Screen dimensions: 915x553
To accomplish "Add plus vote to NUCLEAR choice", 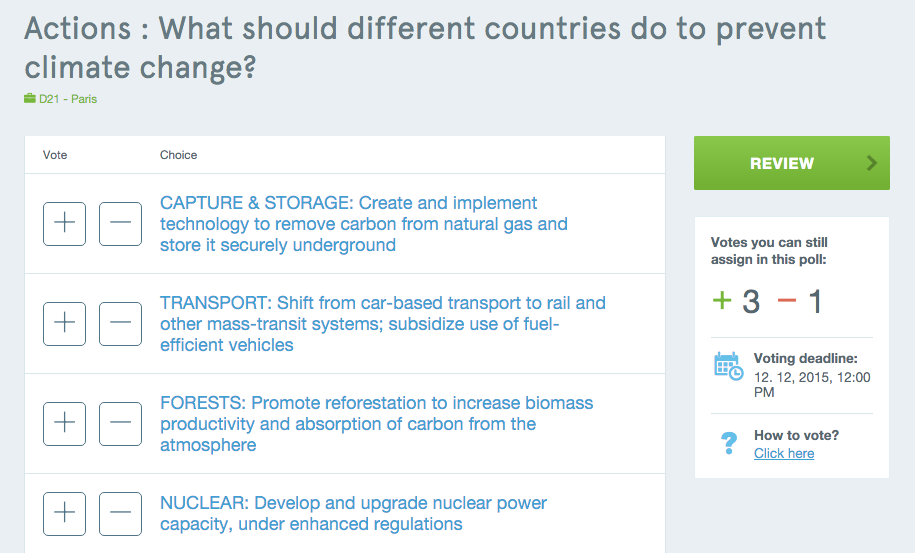I will tap(64, 513).
